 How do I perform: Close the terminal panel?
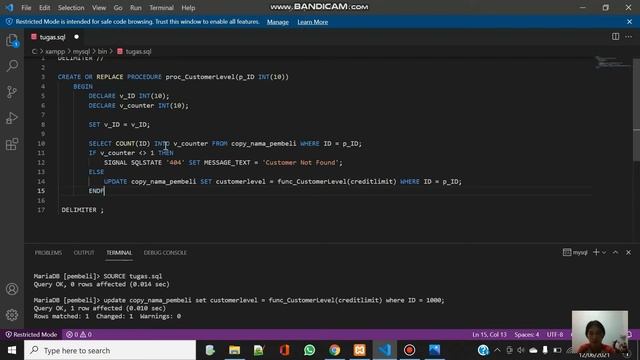(629, 252)
